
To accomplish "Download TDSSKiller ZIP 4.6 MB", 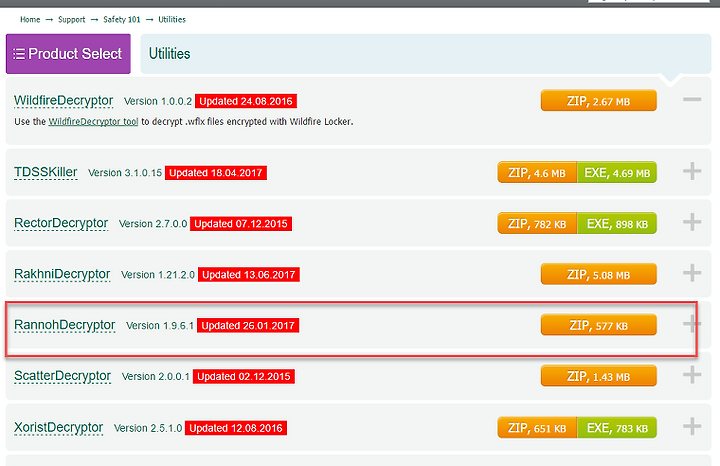I will 537,173.
